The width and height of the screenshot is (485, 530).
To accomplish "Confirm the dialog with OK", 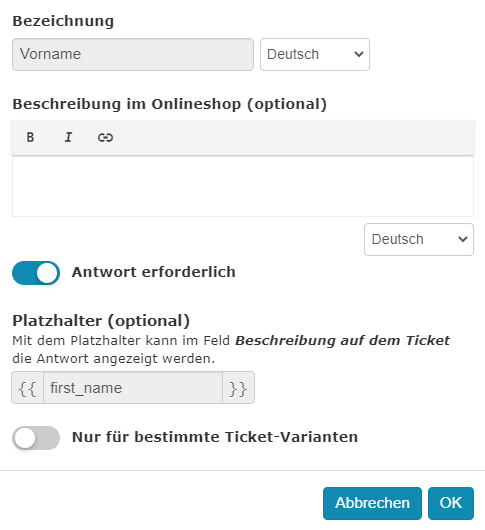I will tap(451, 503).
